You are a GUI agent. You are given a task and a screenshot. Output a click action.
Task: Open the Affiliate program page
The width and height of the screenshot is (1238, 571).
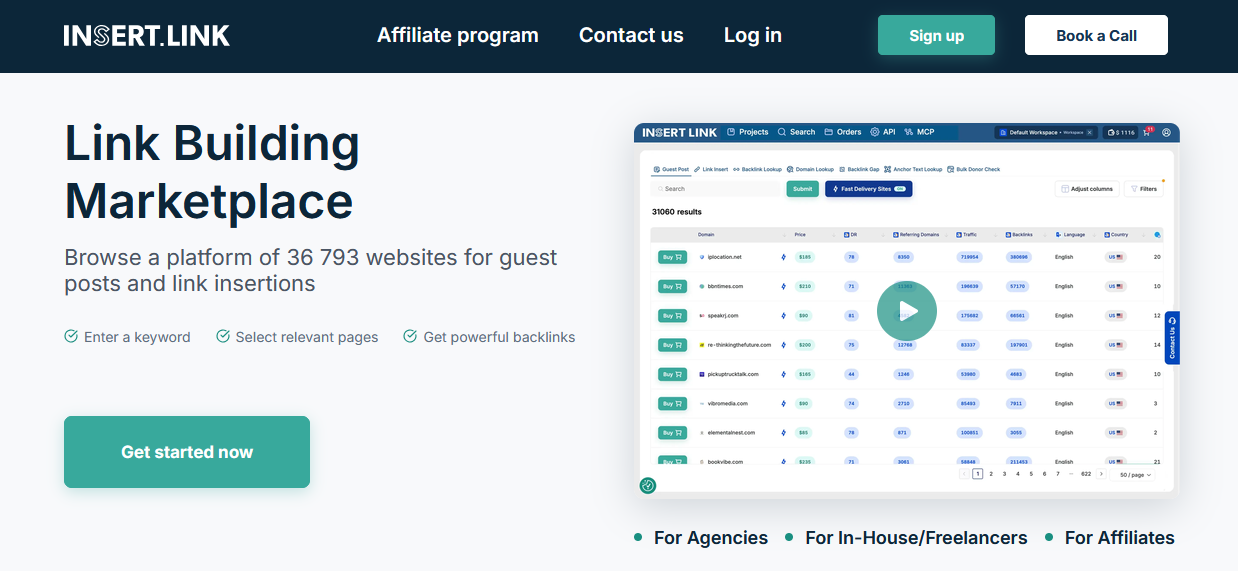click(458, 35)
